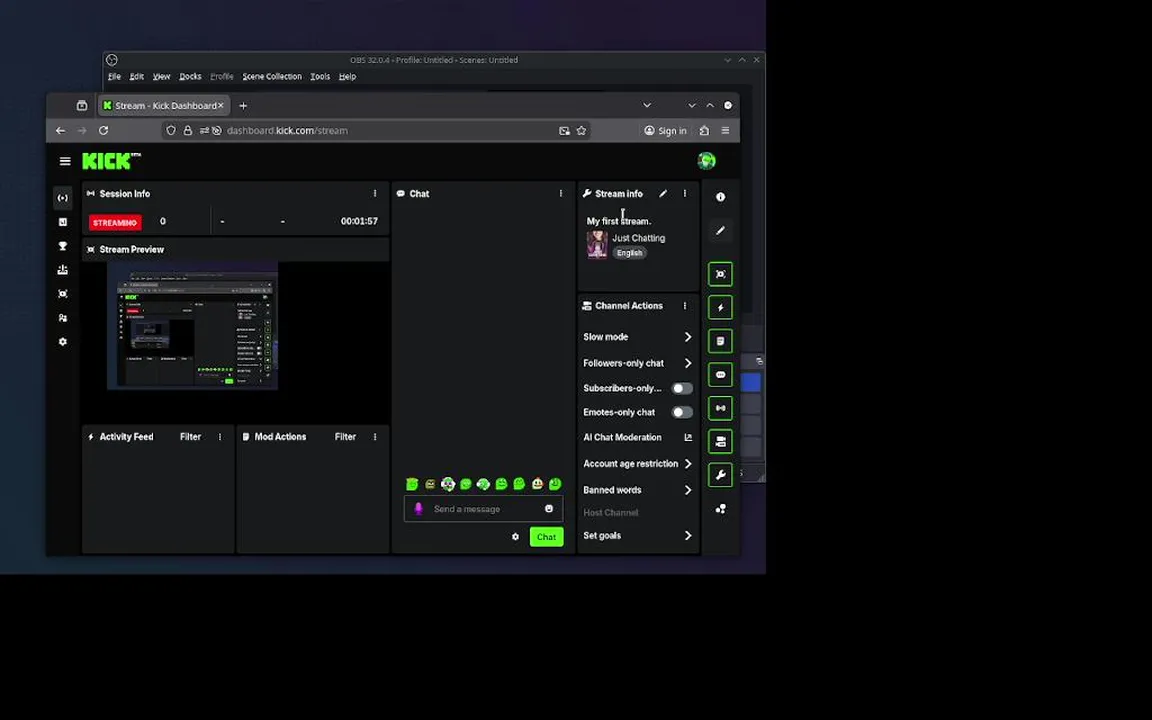Click Filter in Activity Feed
The width and height of the screenshot is (1152, 720).
(190, 437)
